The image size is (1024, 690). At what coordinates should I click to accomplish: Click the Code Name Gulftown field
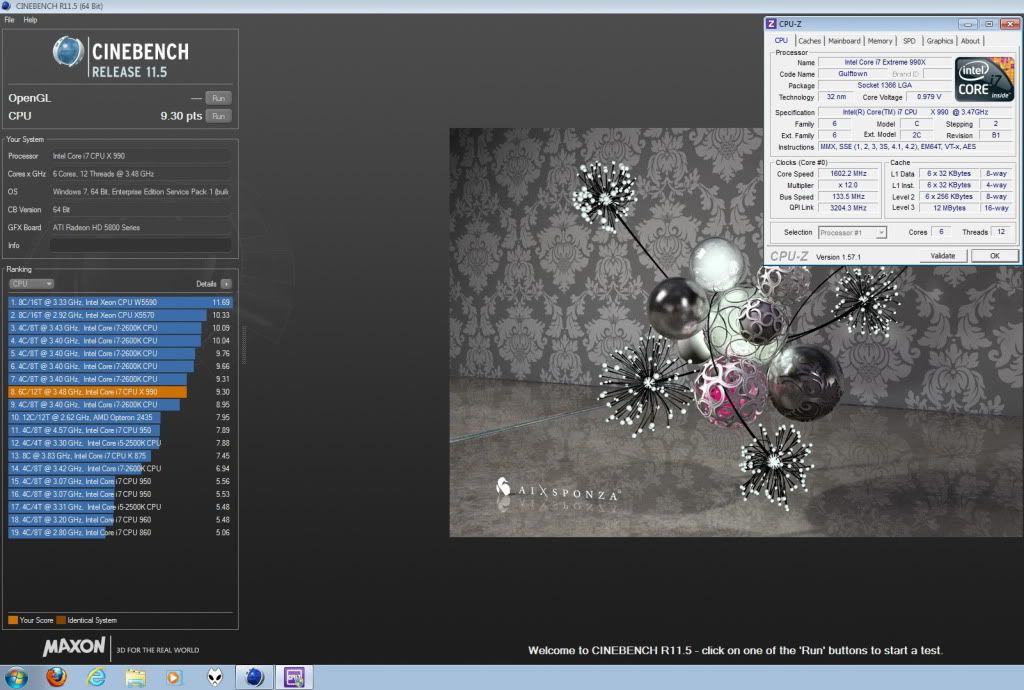click(x=853, y=74)
